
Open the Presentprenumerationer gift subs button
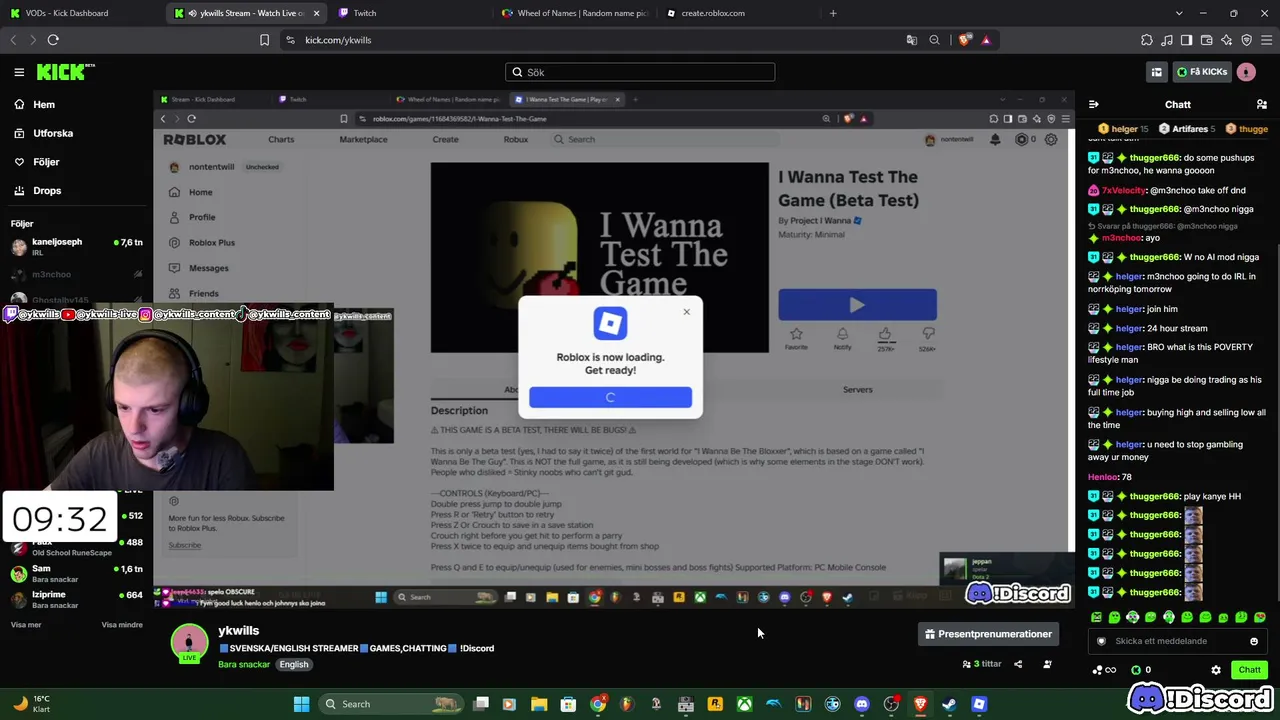[988, 634]
